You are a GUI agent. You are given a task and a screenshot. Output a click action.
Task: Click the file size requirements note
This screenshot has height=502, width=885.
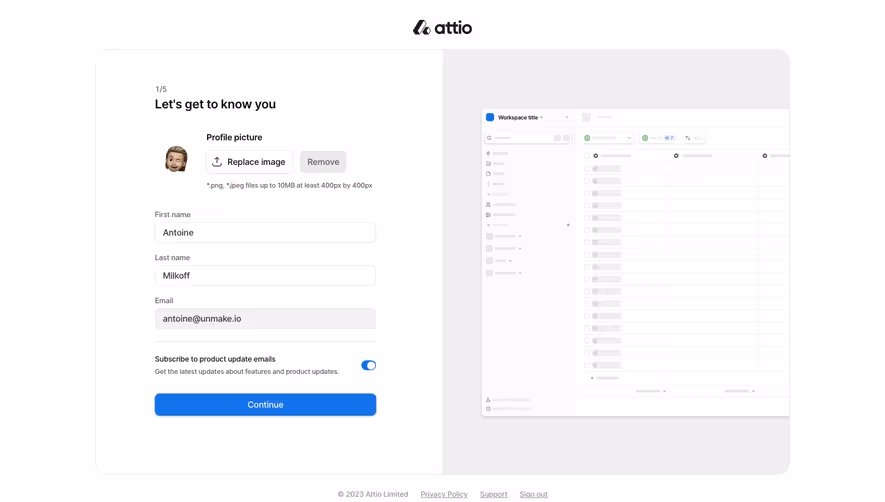click(289, 185)
